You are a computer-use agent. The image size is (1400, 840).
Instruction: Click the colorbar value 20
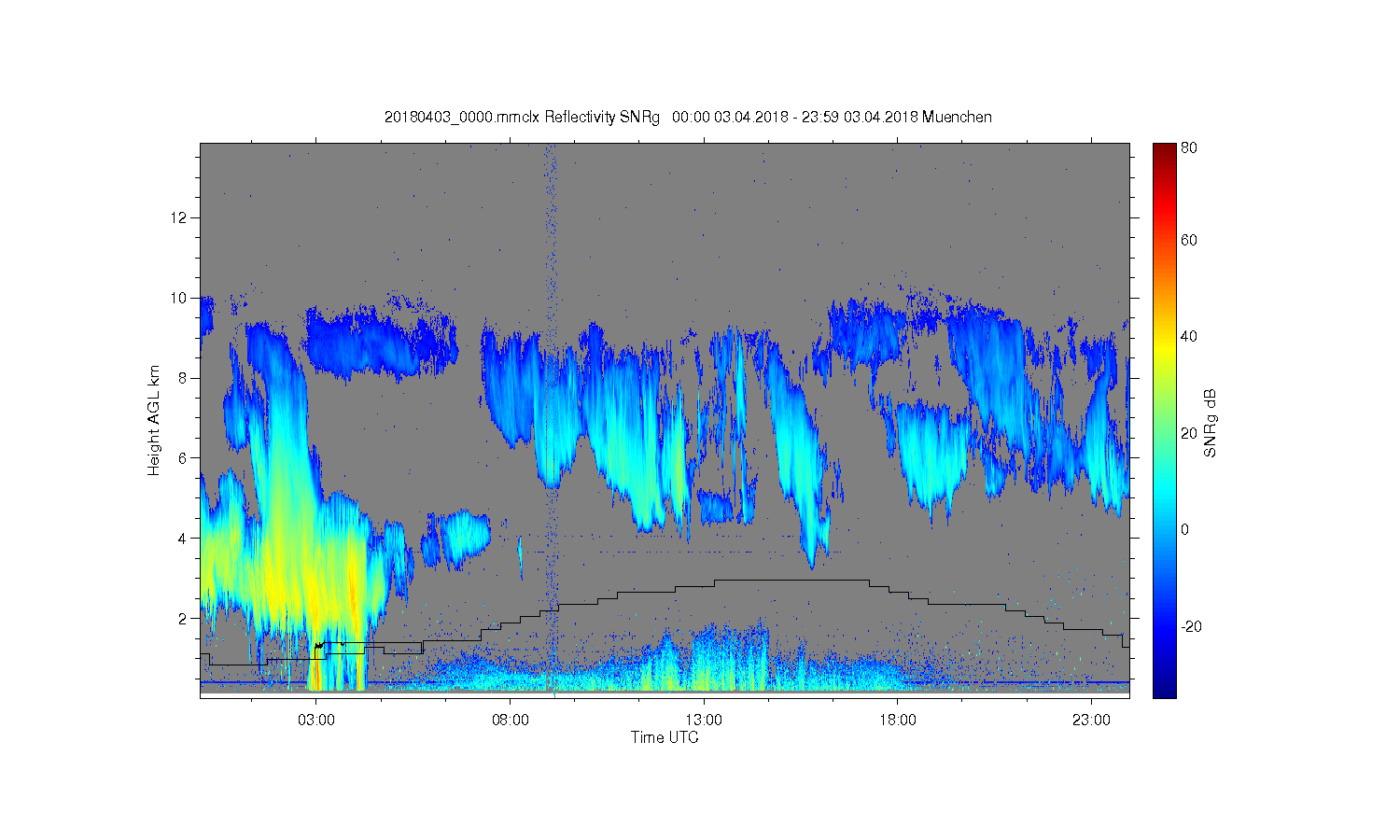click(x=1189, y=433)
